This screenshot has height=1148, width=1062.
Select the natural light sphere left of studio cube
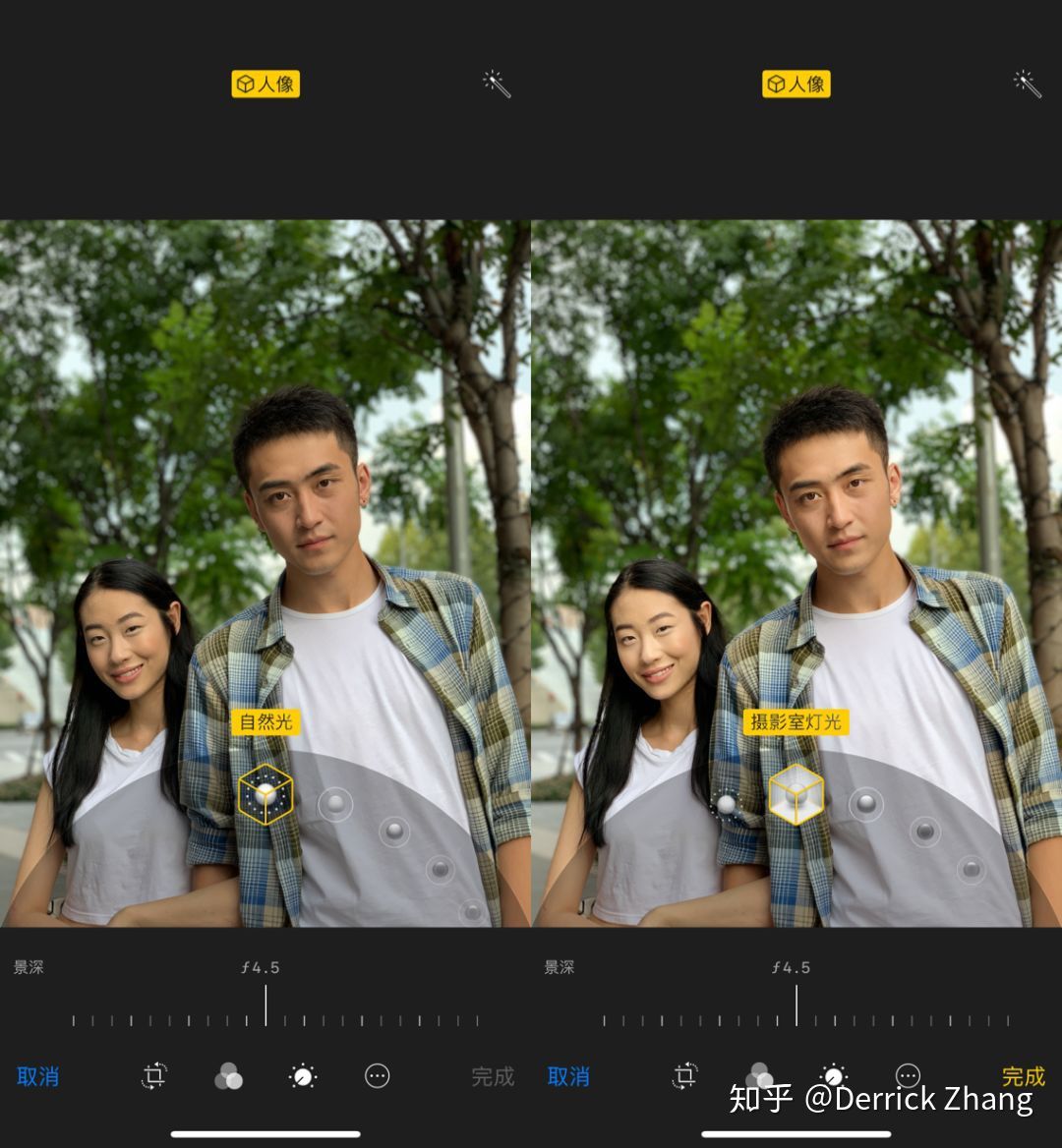[x=726, y=805]
